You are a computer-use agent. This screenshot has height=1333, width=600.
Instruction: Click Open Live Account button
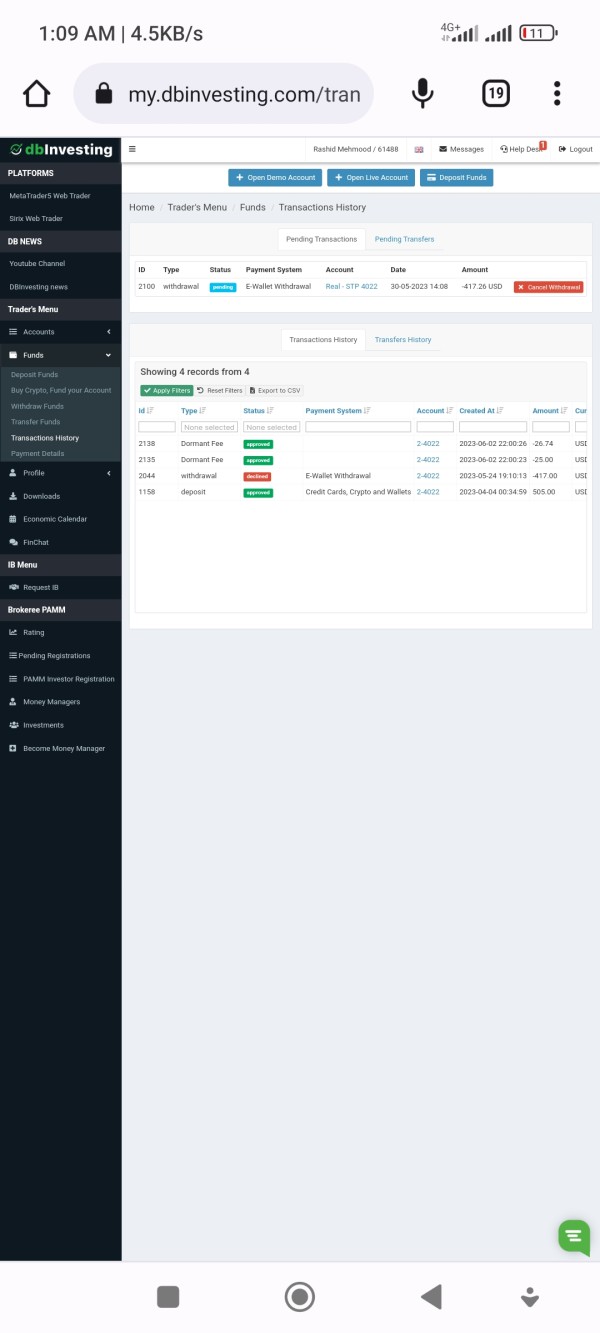click(x=370, y=177)
